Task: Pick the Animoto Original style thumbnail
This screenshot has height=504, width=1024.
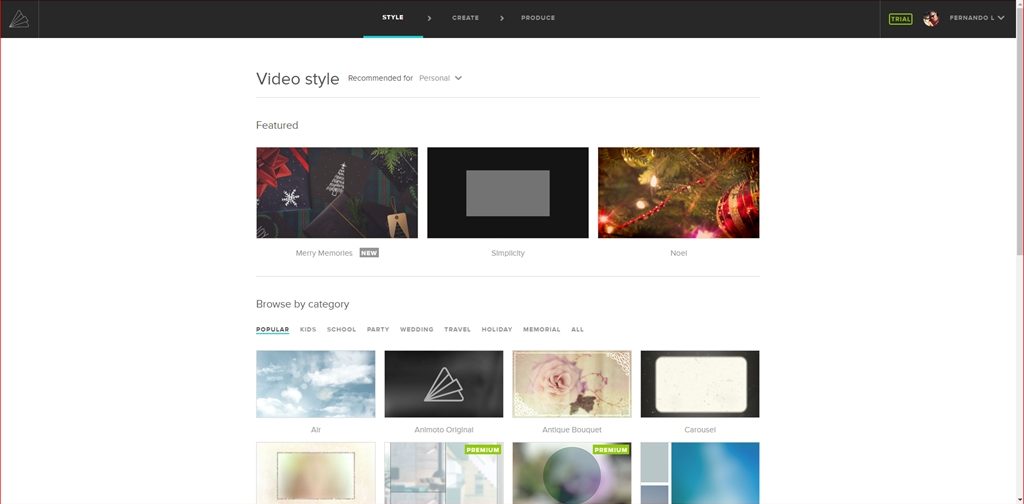Action: pos(444,384)
